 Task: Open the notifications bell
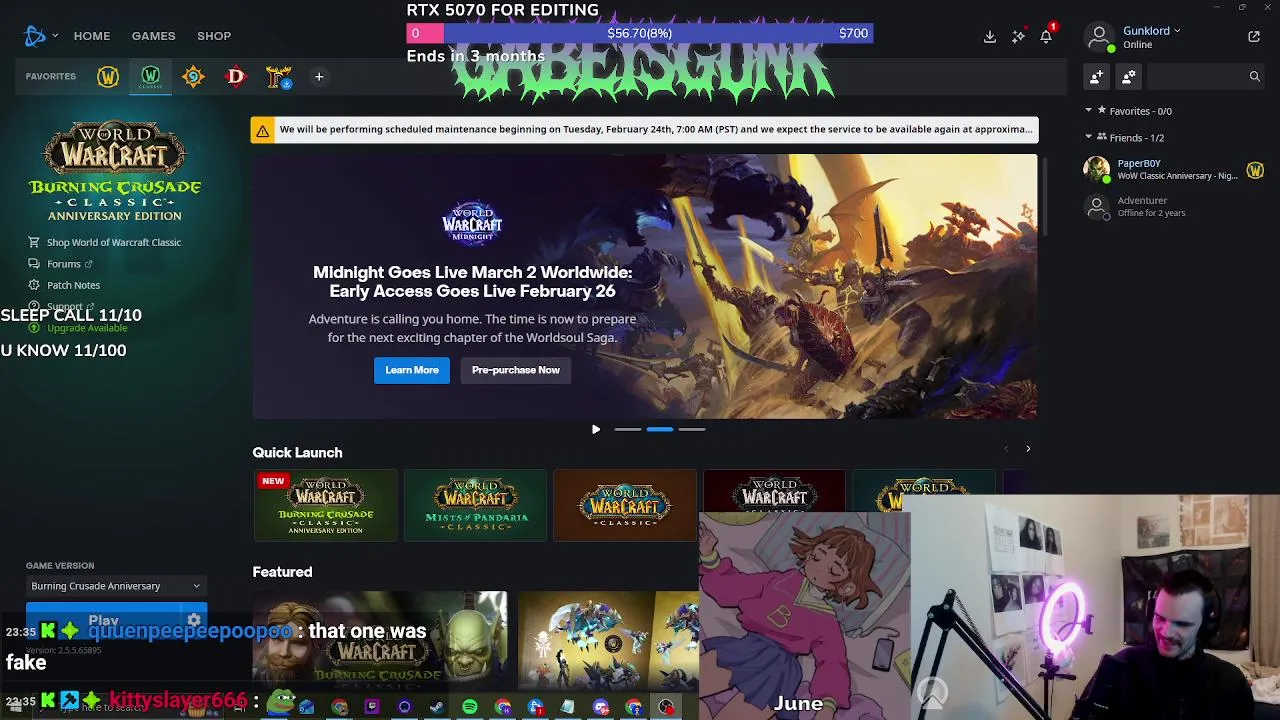1046,36
